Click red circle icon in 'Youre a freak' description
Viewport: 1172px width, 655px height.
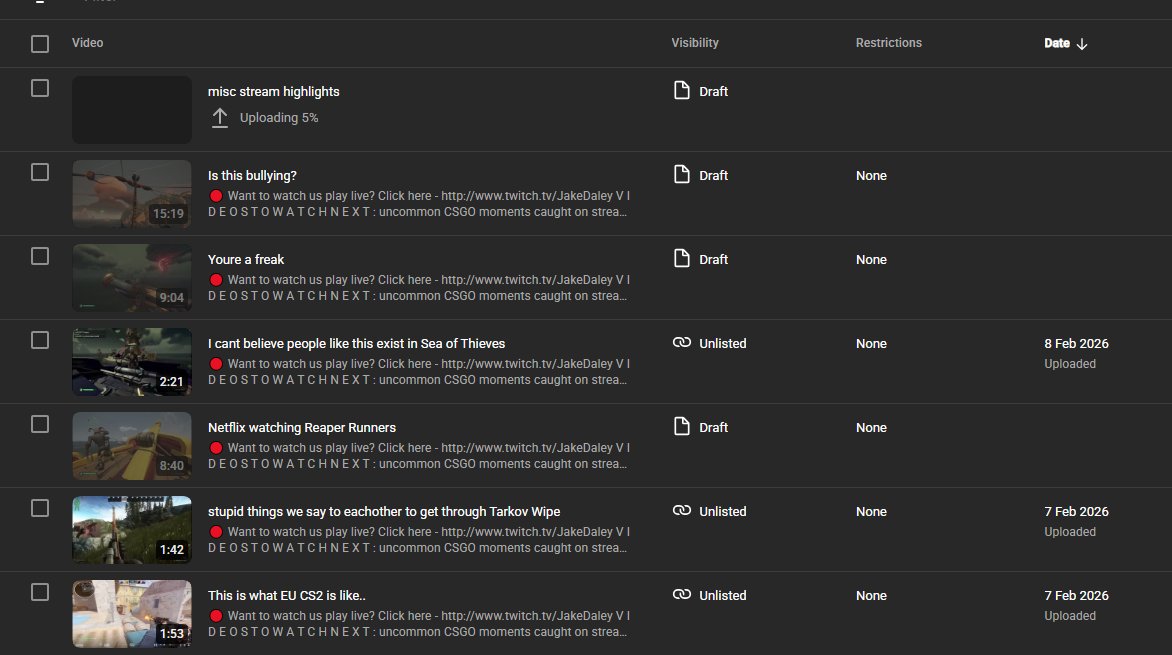coord(216,280)
